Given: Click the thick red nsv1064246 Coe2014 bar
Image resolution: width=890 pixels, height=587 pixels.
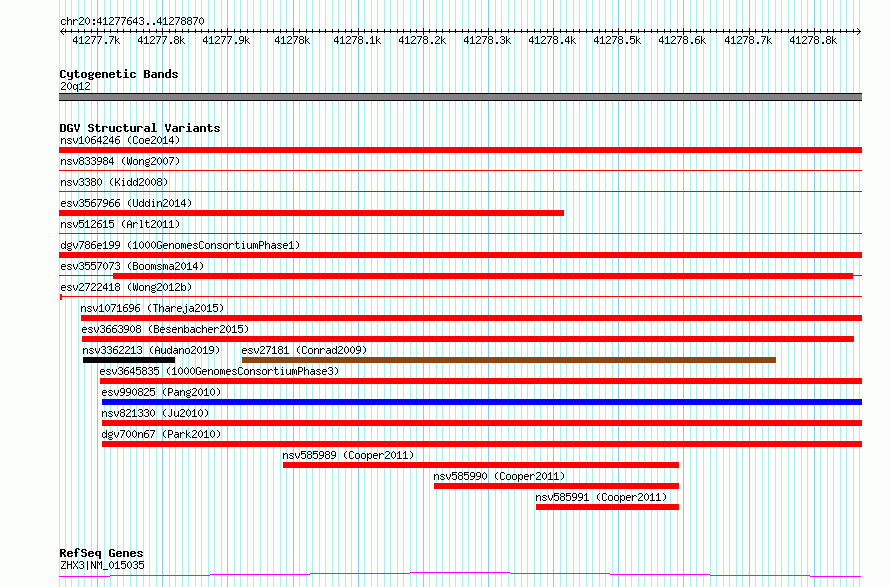Looking at the screenshot, I should click(x=460, y=150).
